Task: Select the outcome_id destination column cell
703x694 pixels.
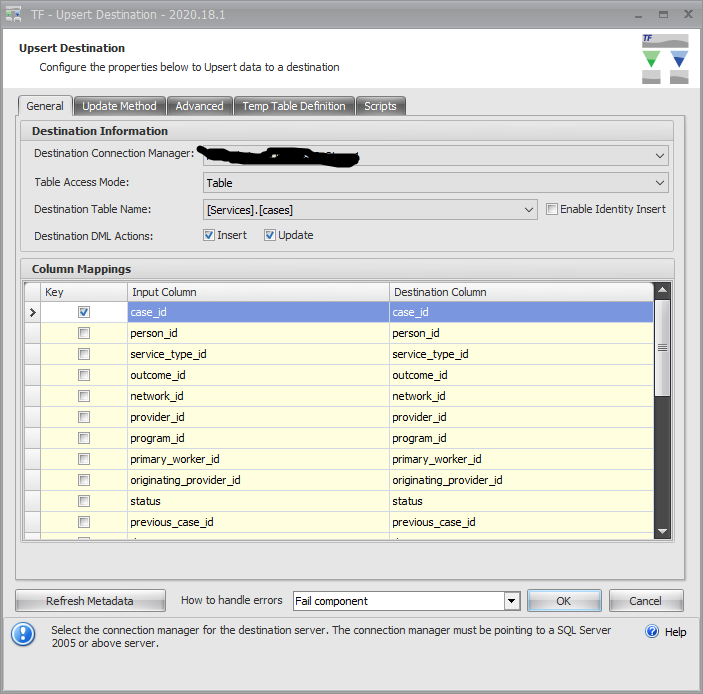Action: point(521,375)
